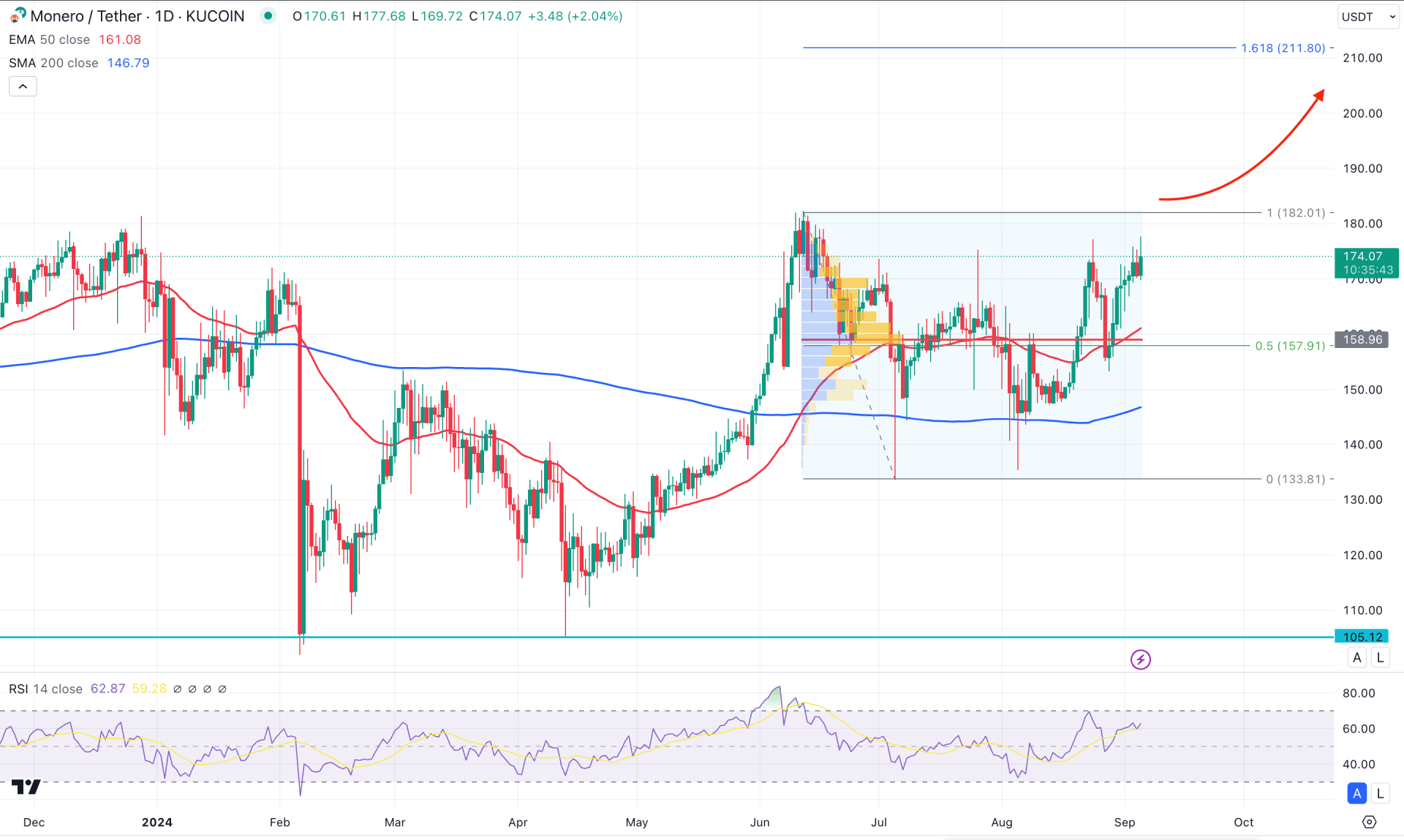
Task: Click the 1.618 (211.80) Fibonacci level label
Action: click(x=1283, y=48)
